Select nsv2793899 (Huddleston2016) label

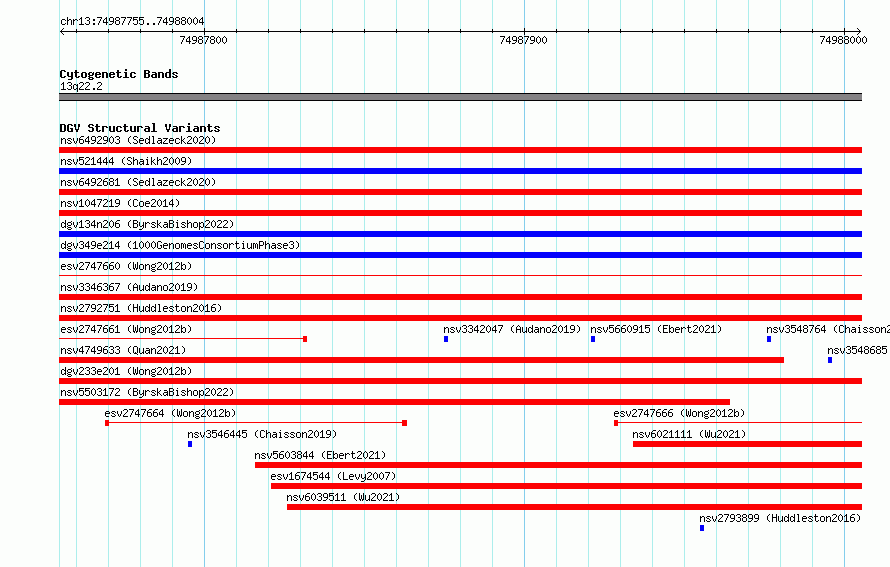(x=780, y=518)
